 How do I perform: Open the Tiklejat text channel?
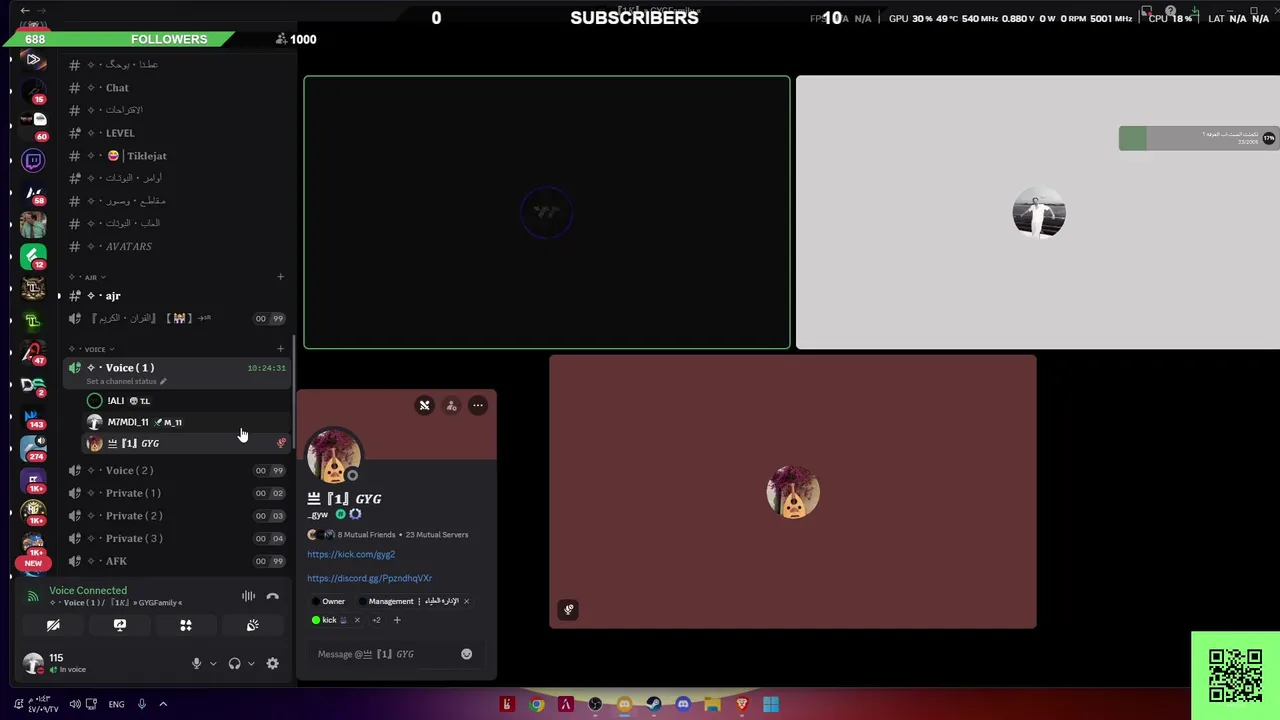[176, 155]
